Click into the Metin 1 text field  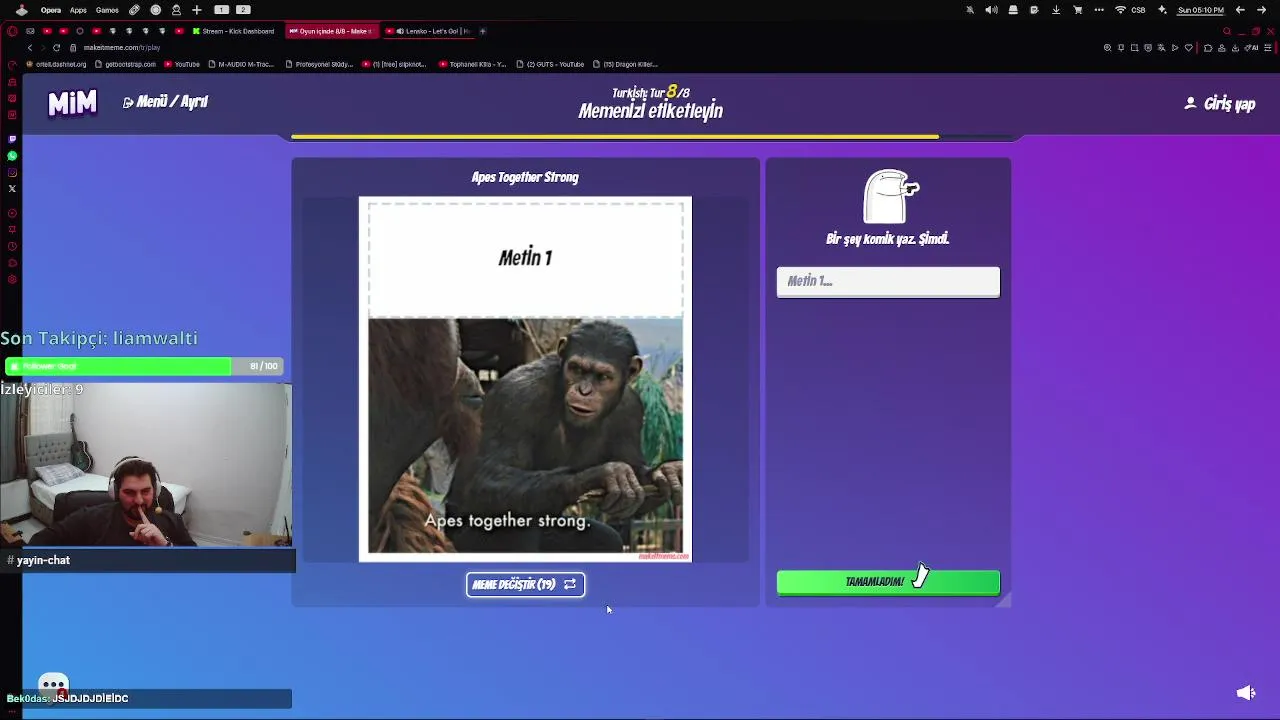(888, 282)
